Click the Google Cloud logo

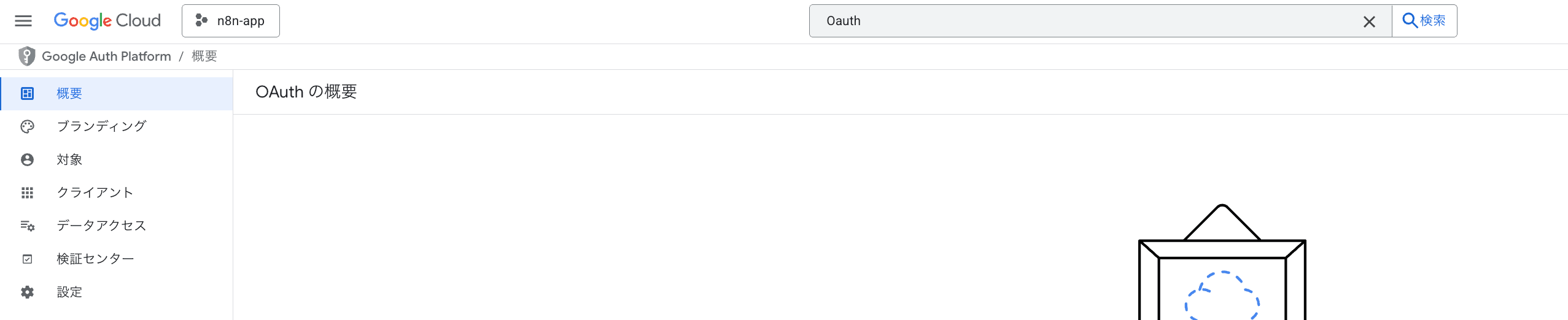coord(107,21)
